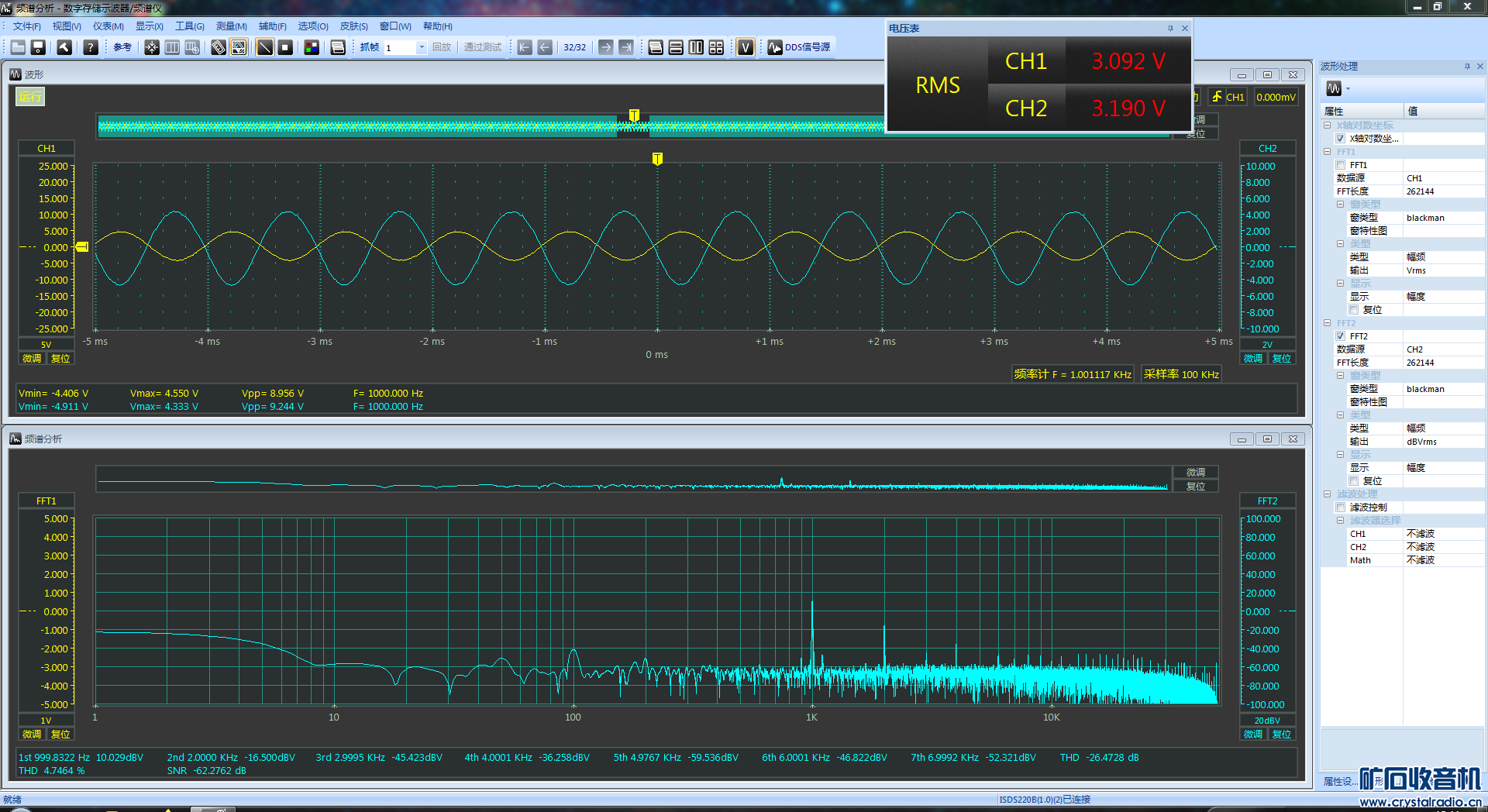Open the RGB color settings icon

point(312,47)
